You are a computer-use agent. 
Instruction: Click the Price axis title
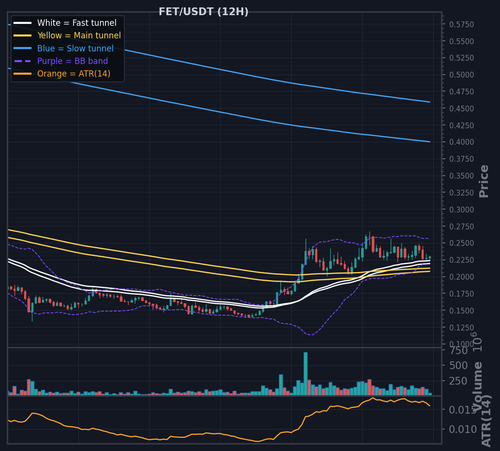click(484, 181)
